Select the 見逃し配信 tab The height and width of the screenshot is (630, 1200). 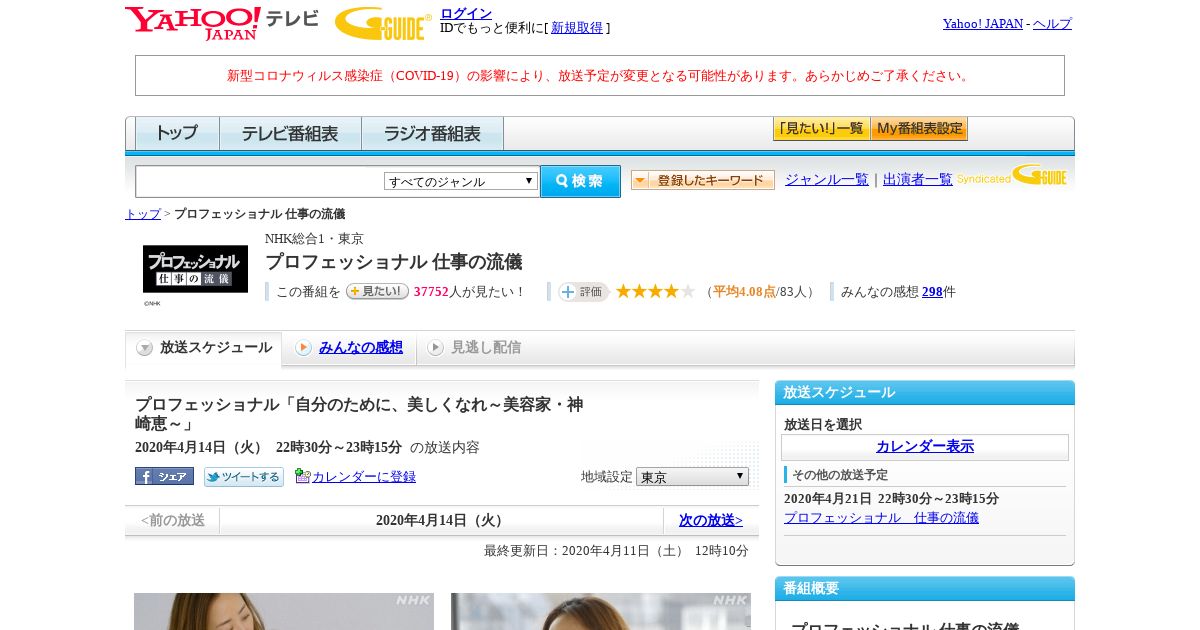pos(474,348)
